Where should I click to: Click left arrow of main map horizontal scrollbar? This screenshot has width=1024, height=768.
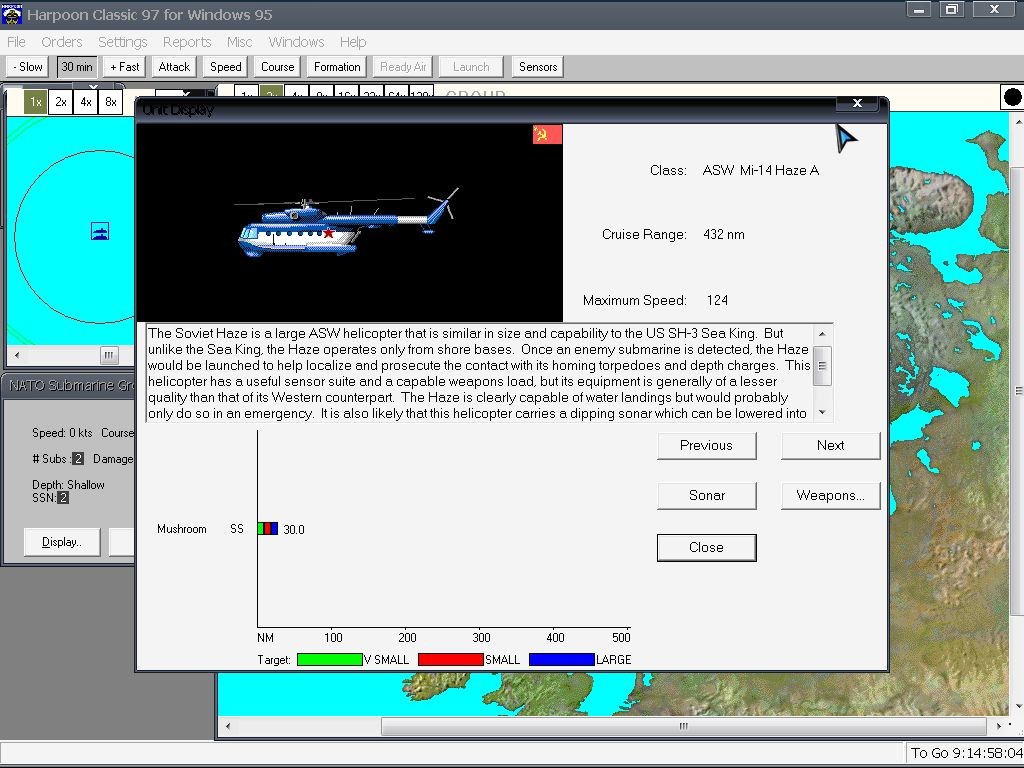pos(228,726)
